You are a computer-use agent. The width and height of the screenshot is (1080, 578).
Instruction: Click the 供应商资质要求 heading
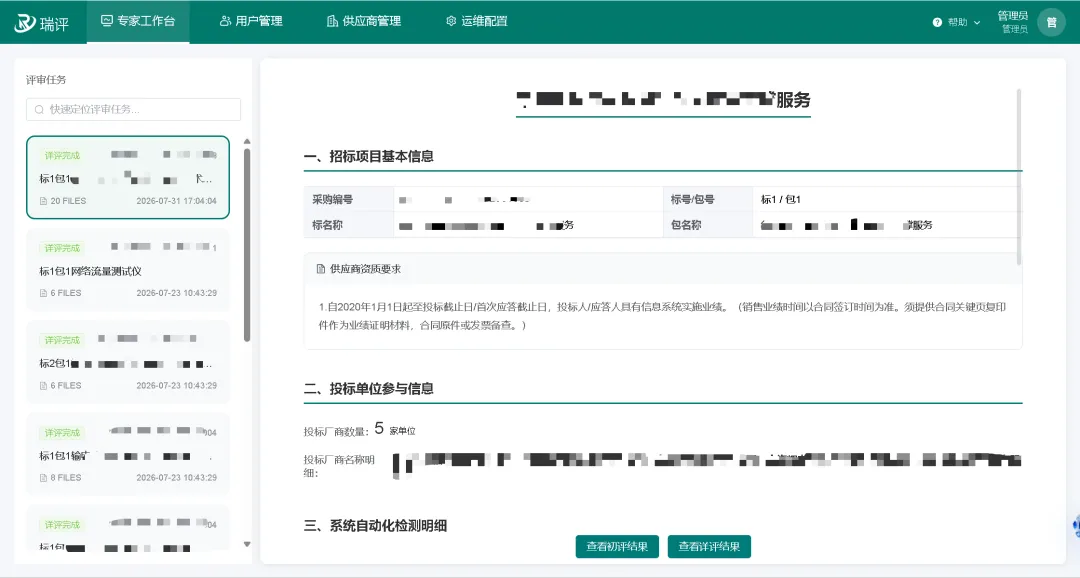[365, 269]
